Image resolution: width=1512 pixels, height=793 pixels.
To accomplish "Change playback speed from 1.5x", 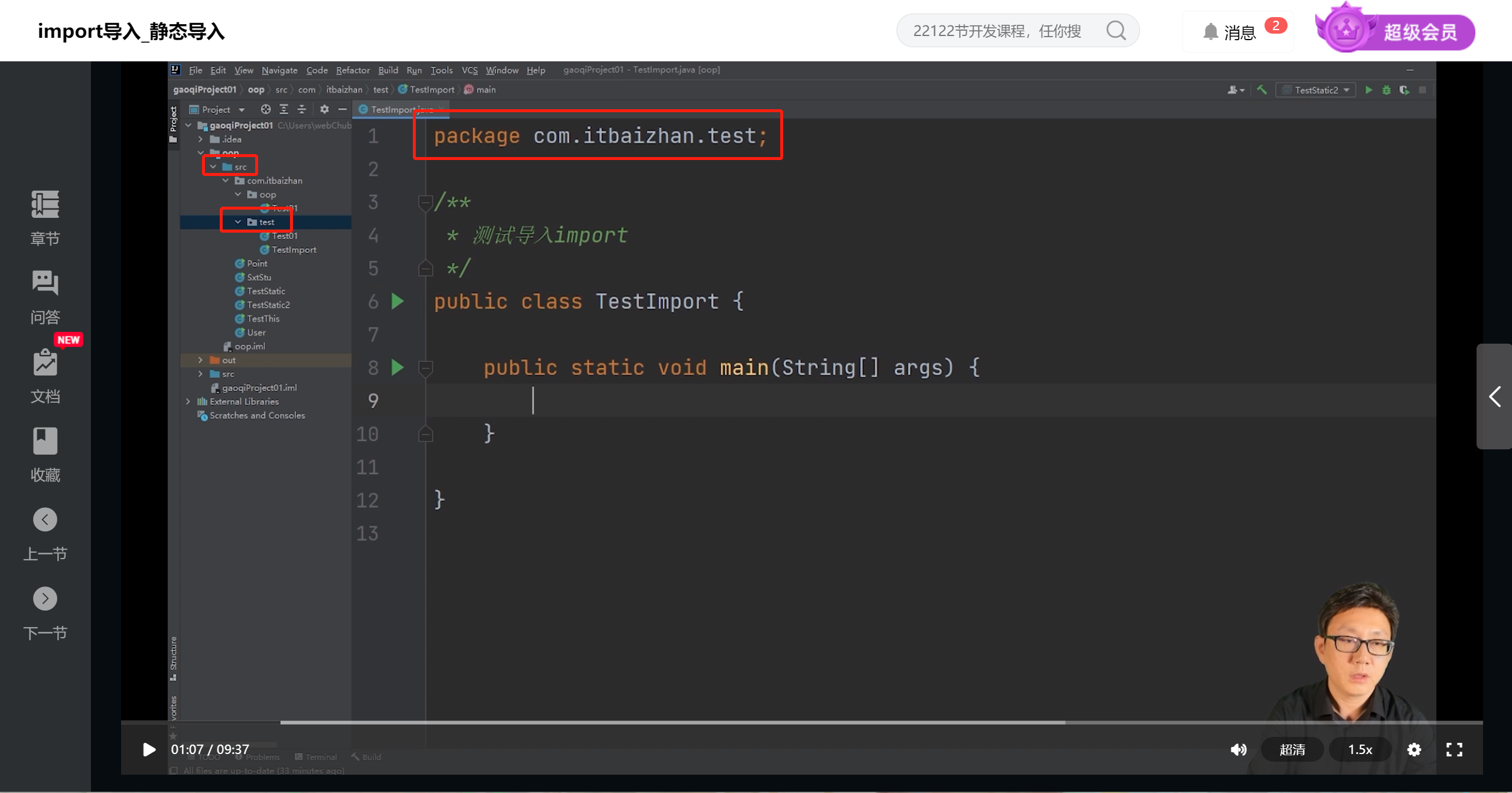I will click(1360, 749).
